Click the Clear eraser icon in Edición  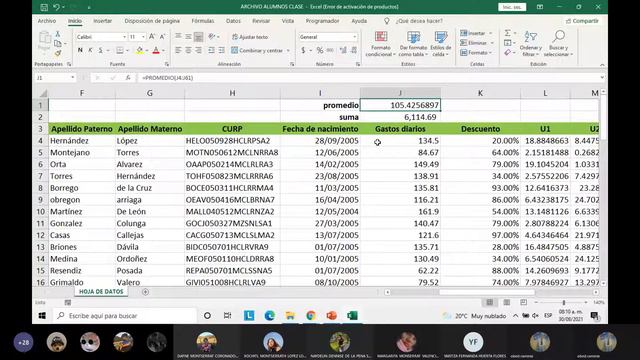pyautogui.click(x=507, y=53)
